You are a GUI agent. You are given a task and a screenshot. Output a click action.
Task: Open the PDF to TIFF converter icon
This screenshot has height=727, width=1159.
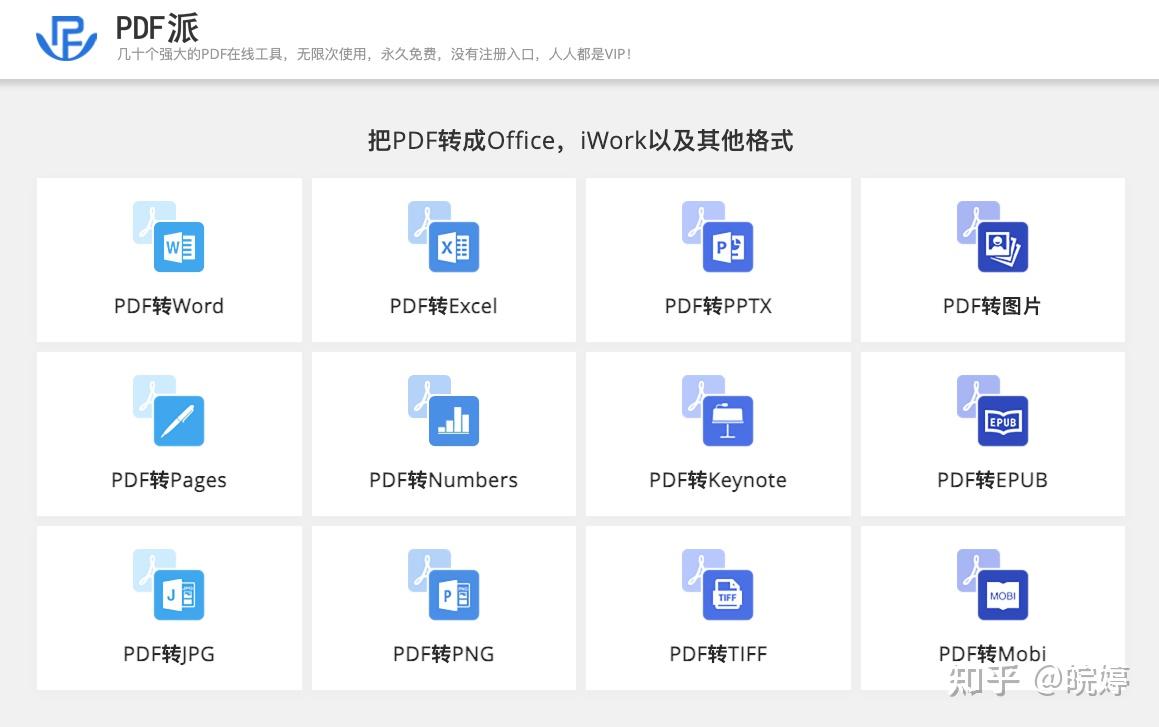pos(718,584)
